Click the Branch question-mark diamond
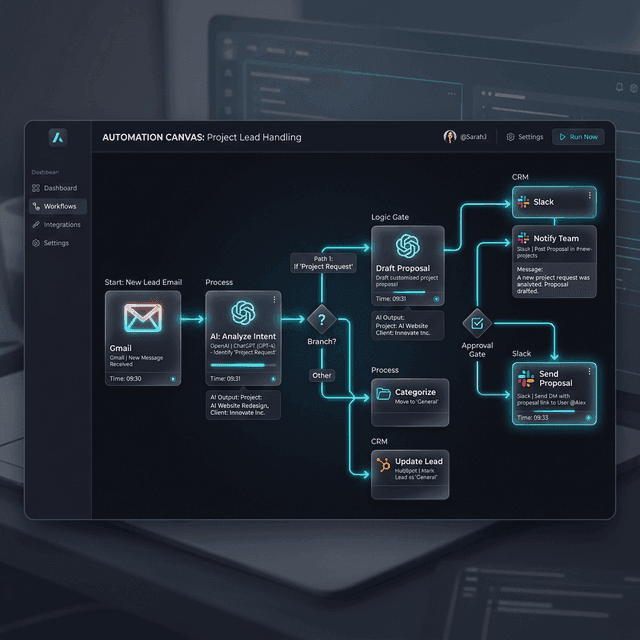Viewport: 640px width, 640px height. point(322,320)
